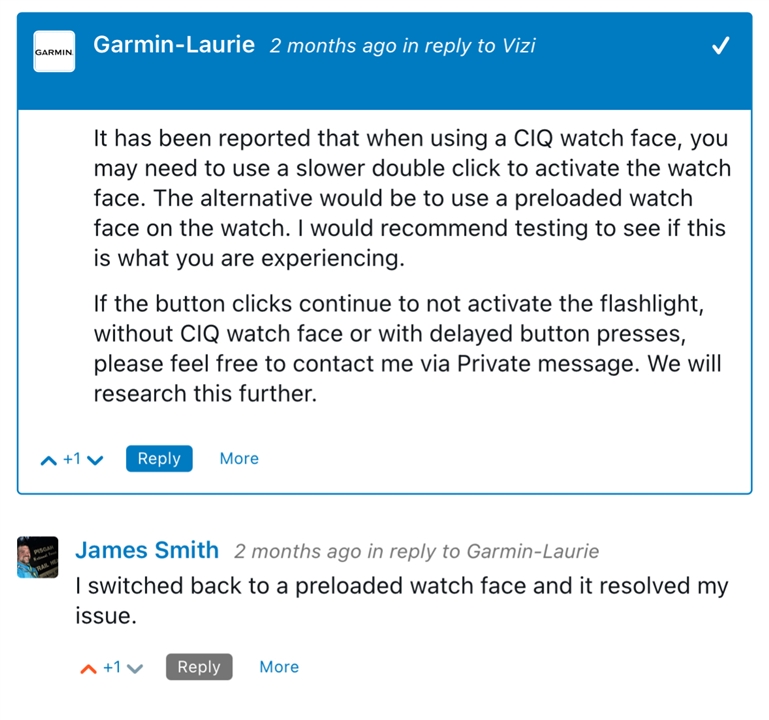Click the '2 months ago' timestamp on Garmin-Laurie's post
Viewport: 769px width, 720px height.
333,46
